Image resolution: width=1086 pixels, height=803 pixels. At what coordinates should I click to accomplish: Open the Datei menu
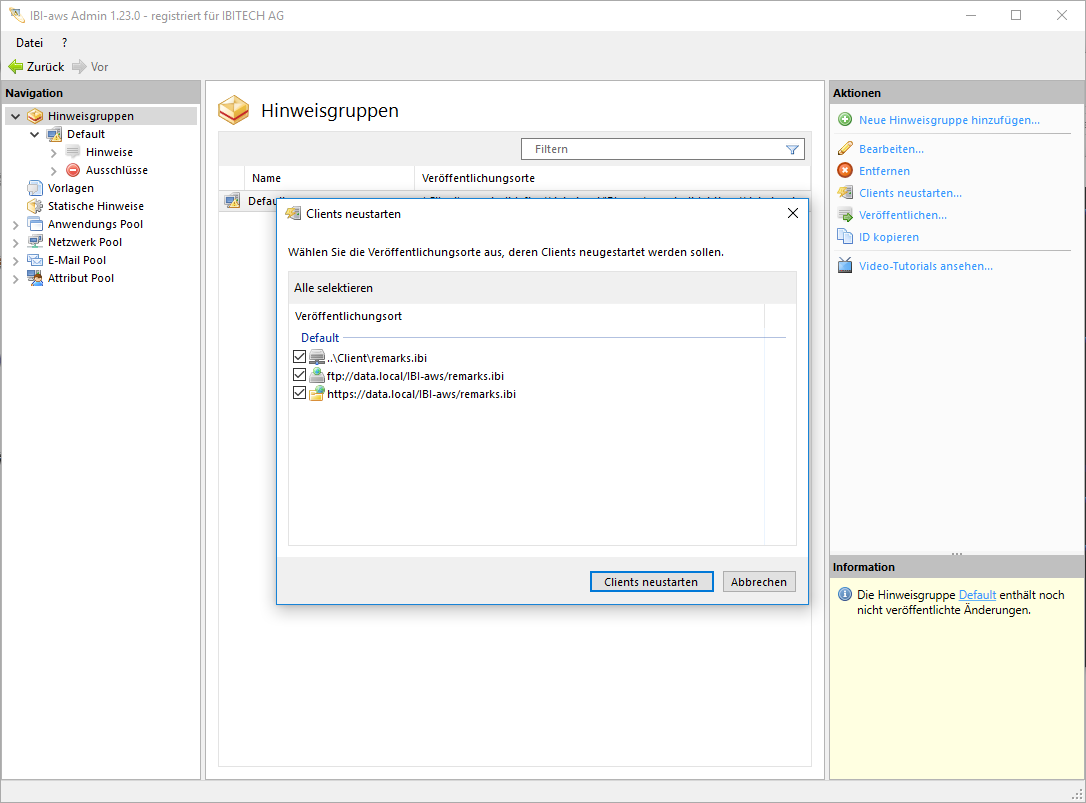pyautogui.click(x=29, y=43)
